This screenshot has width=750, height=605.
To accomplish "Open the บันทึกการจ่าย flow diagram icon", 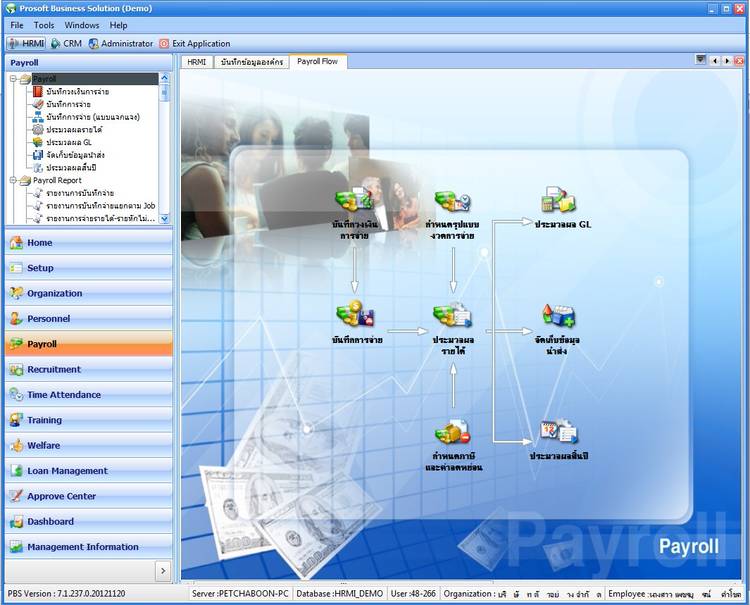I will [354, 316].
